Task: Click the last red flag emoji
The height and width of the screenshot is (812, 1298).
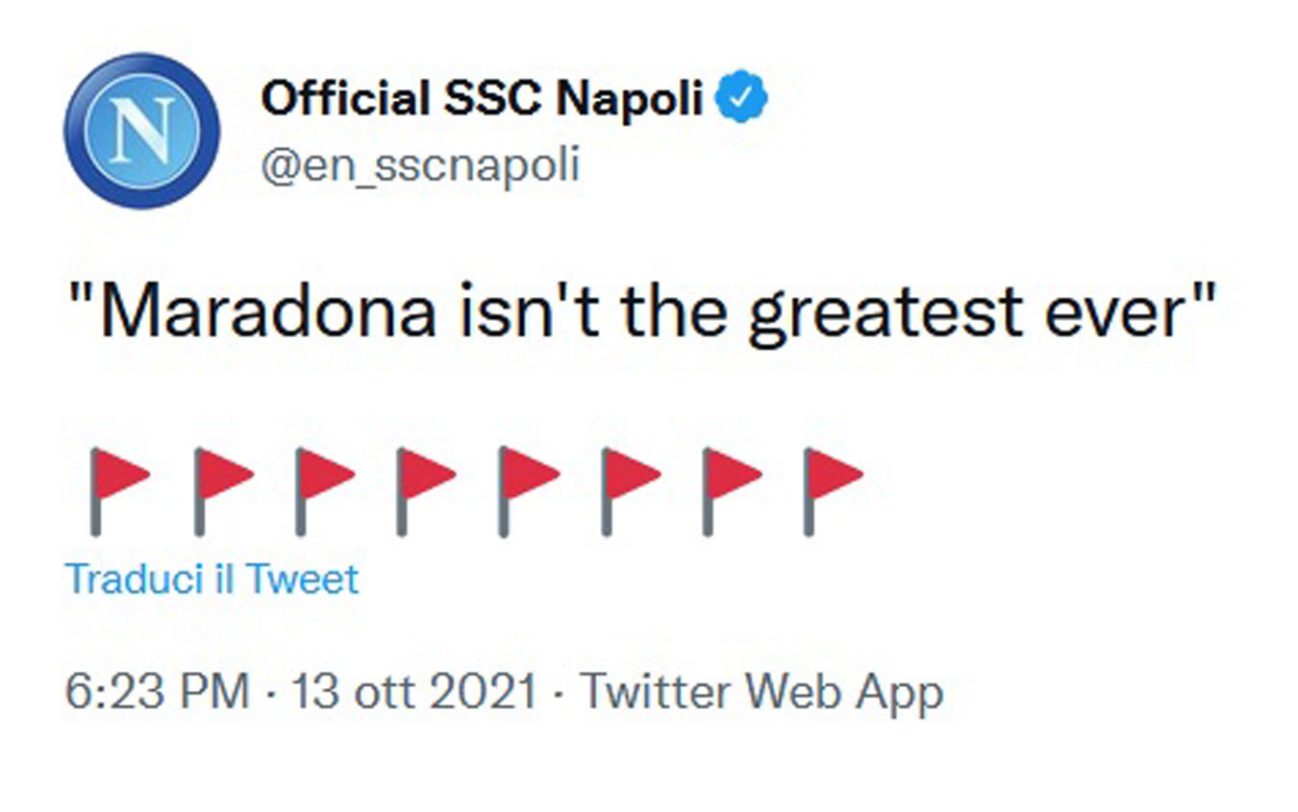Action: (832, 490)
